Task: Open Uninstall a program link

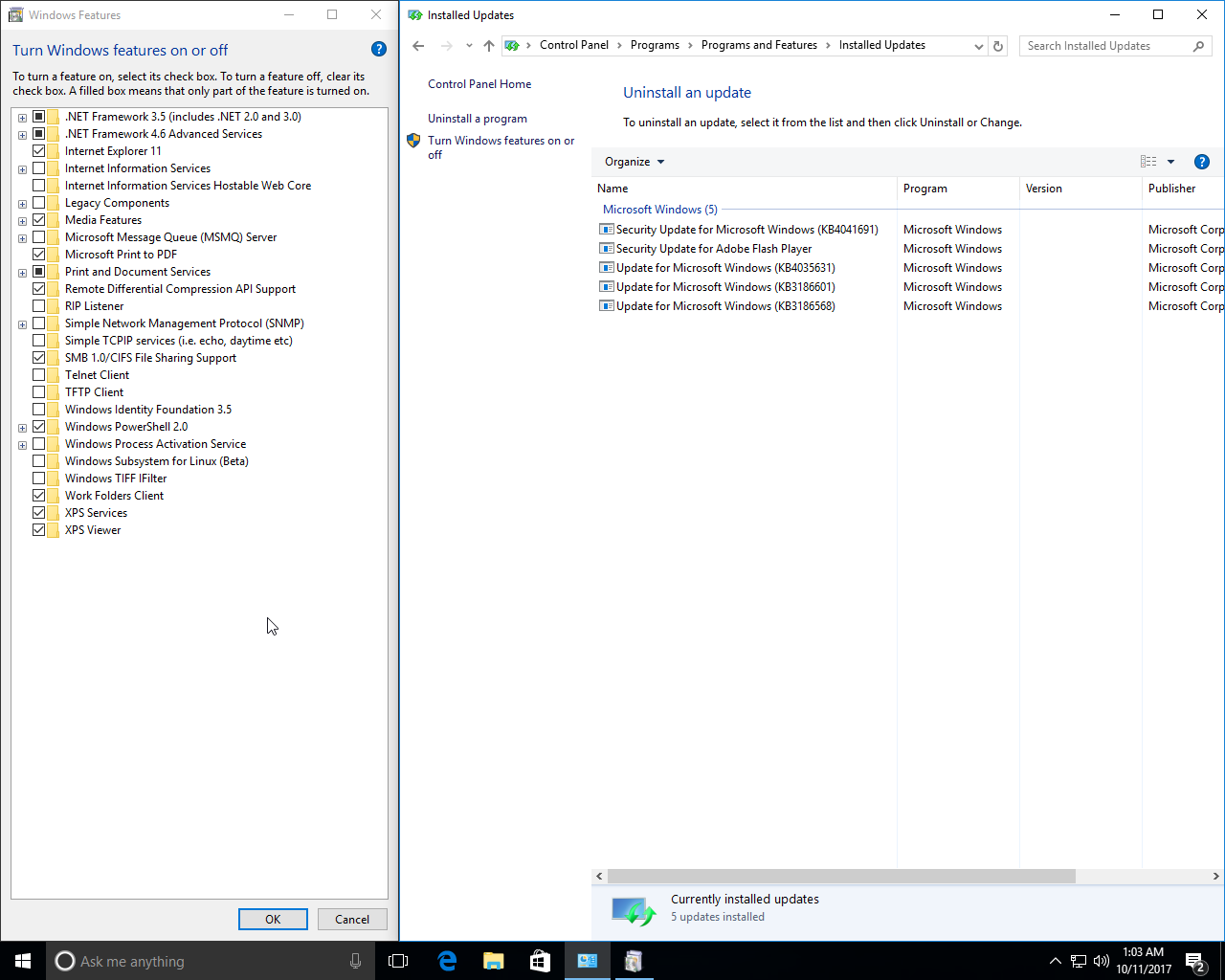Action: tap(478, 119)
